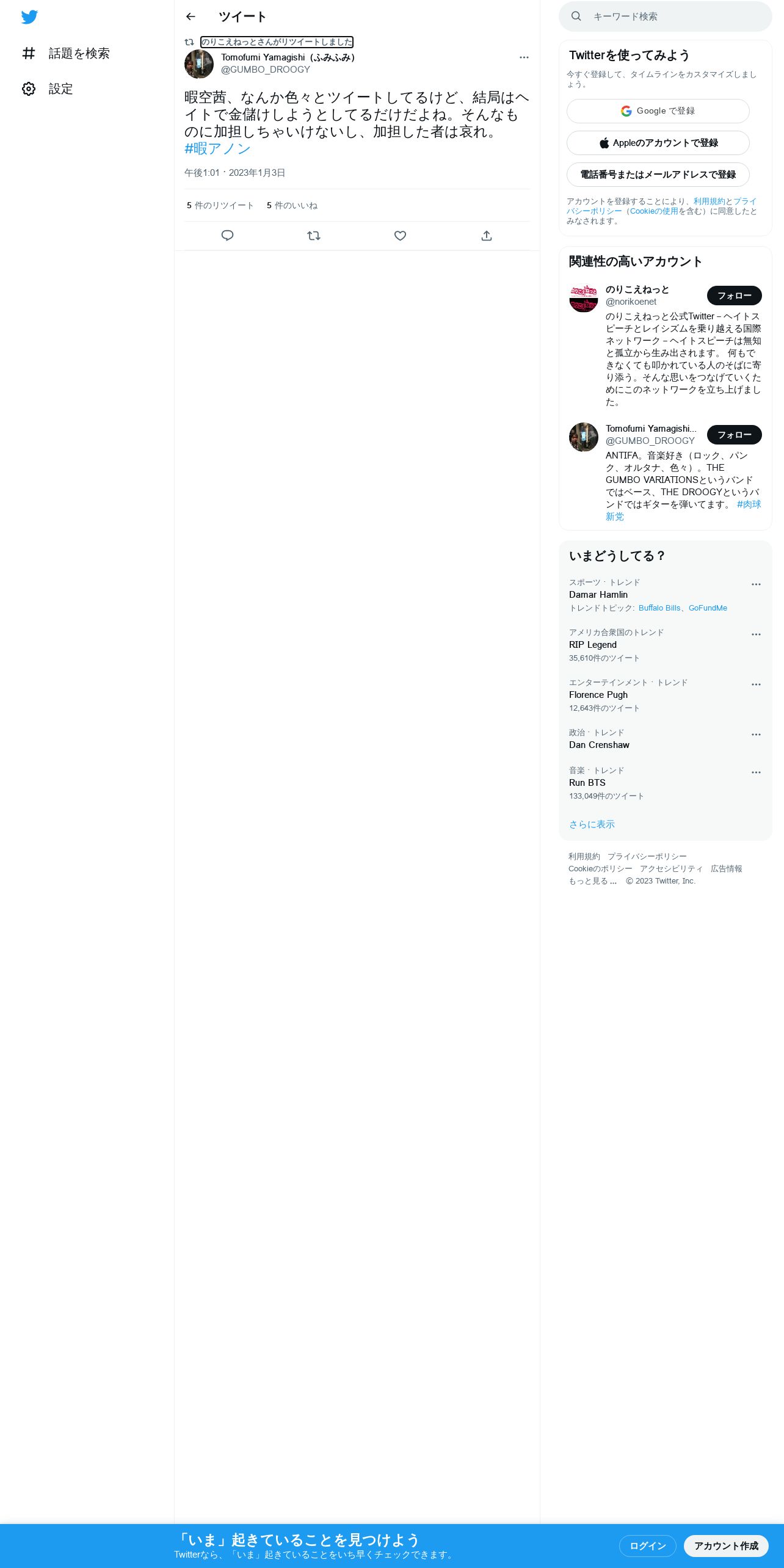This screenshot has width=784, height=1568.
Task: Click the ログイン button in bottom banner
Action: (648, 1546)
